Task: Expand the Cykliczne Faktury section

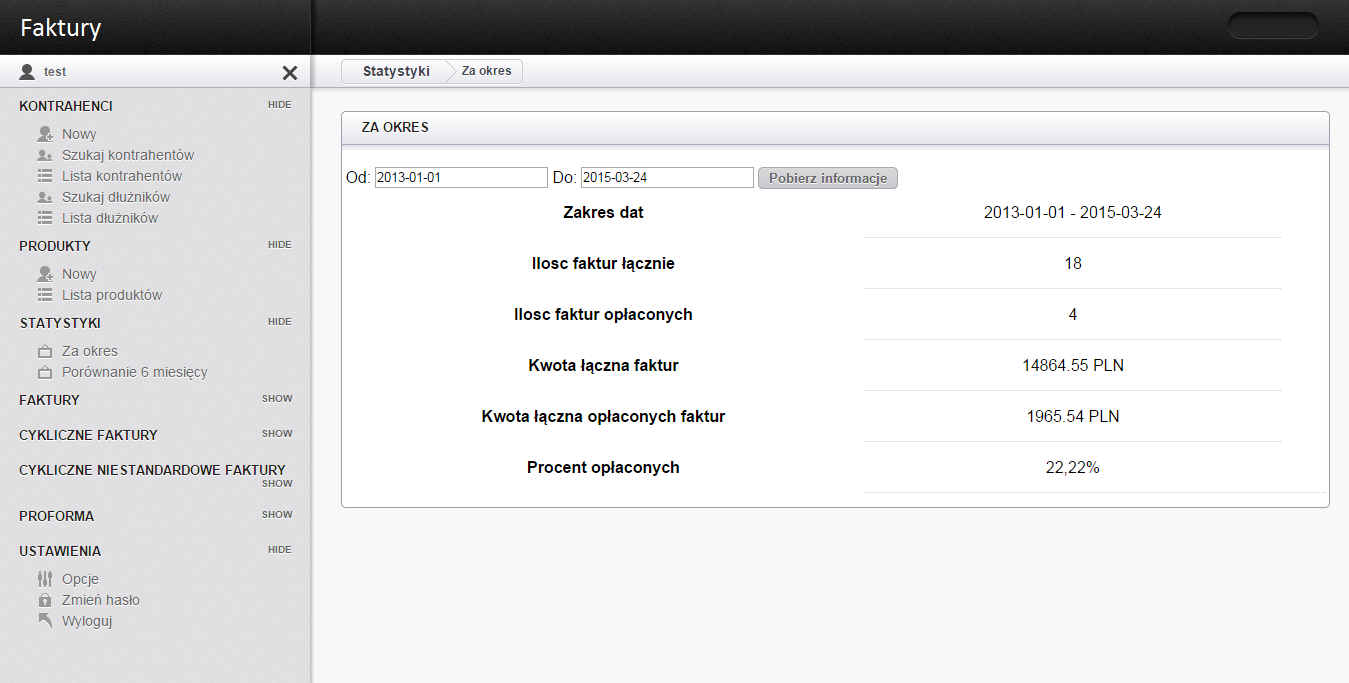Action: tap(277, 434)
